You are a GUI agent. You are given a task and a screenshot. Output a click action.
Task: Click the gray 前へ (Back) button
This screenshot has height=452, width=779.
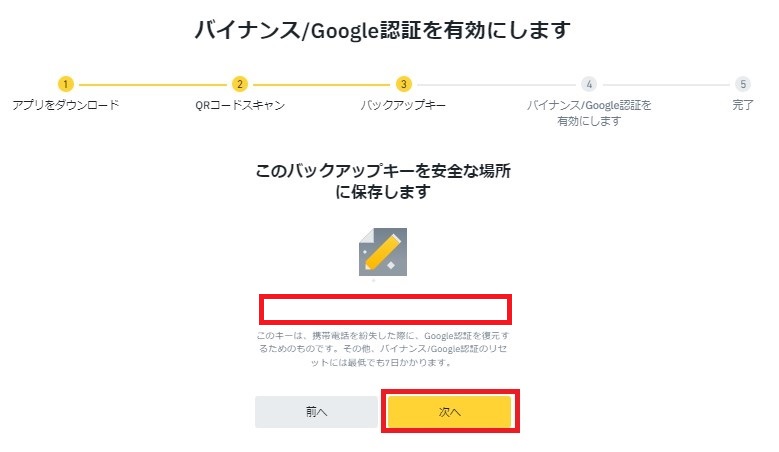[316, 411]
